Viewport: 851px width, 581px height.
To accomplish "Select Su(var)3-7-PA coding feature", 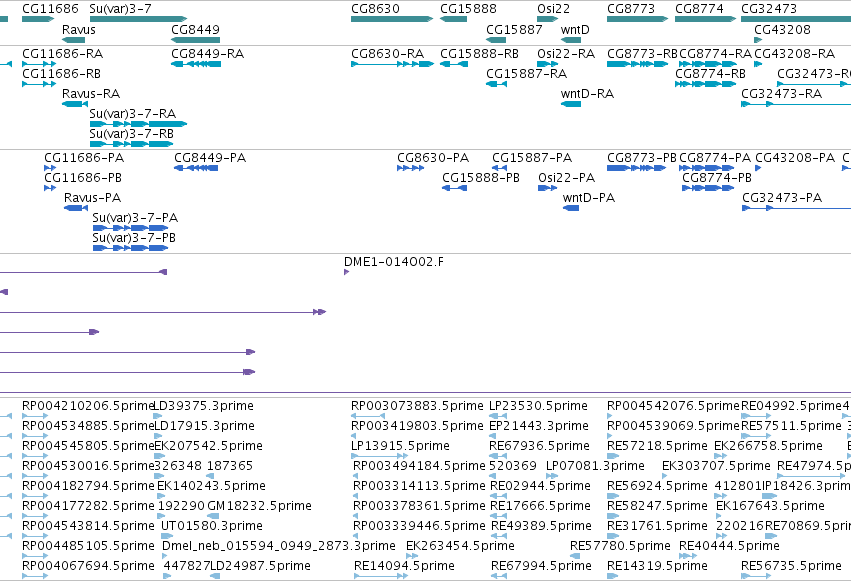I will (x=130, y=228).
